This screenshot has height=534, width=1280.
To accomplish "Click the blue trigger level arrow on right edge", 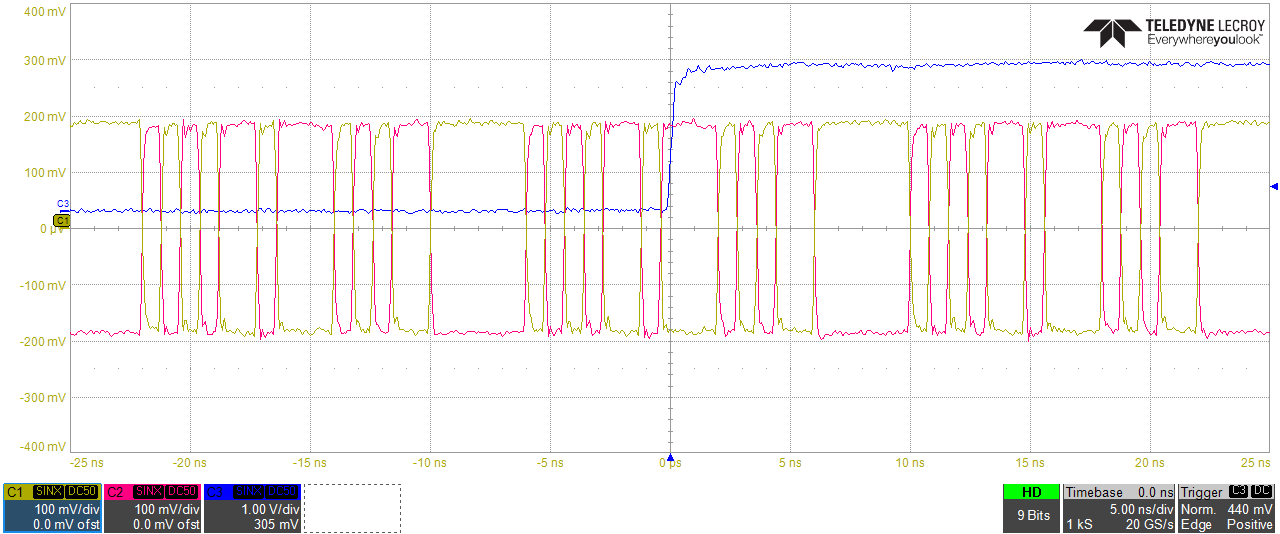I will tap(1274, 186).
